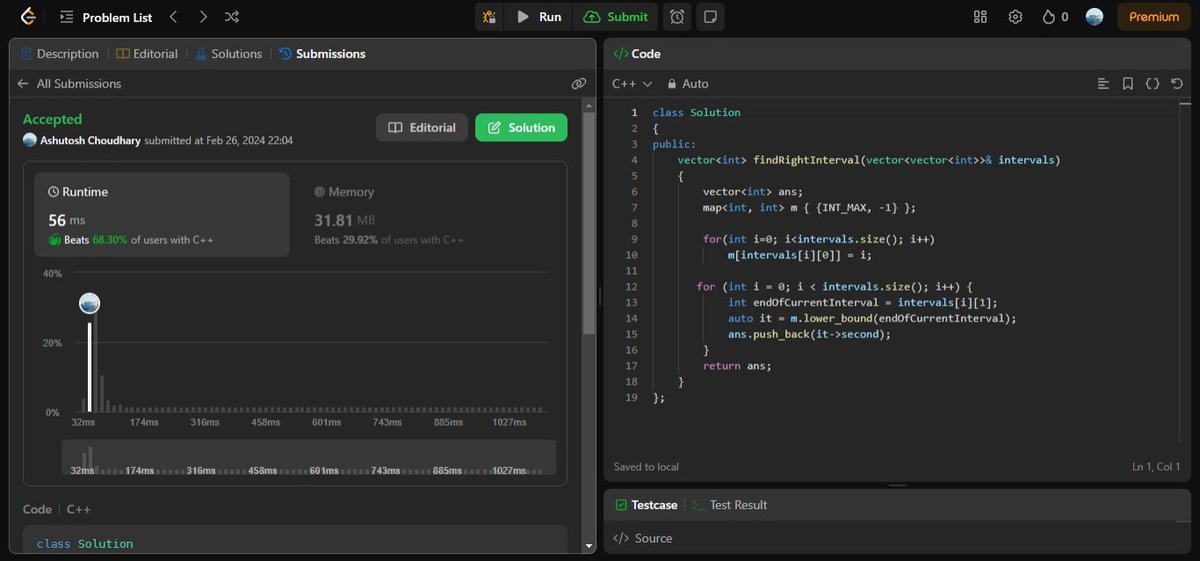
Task: Run the code
Action: pyautogui.click(x=539, y=17)
